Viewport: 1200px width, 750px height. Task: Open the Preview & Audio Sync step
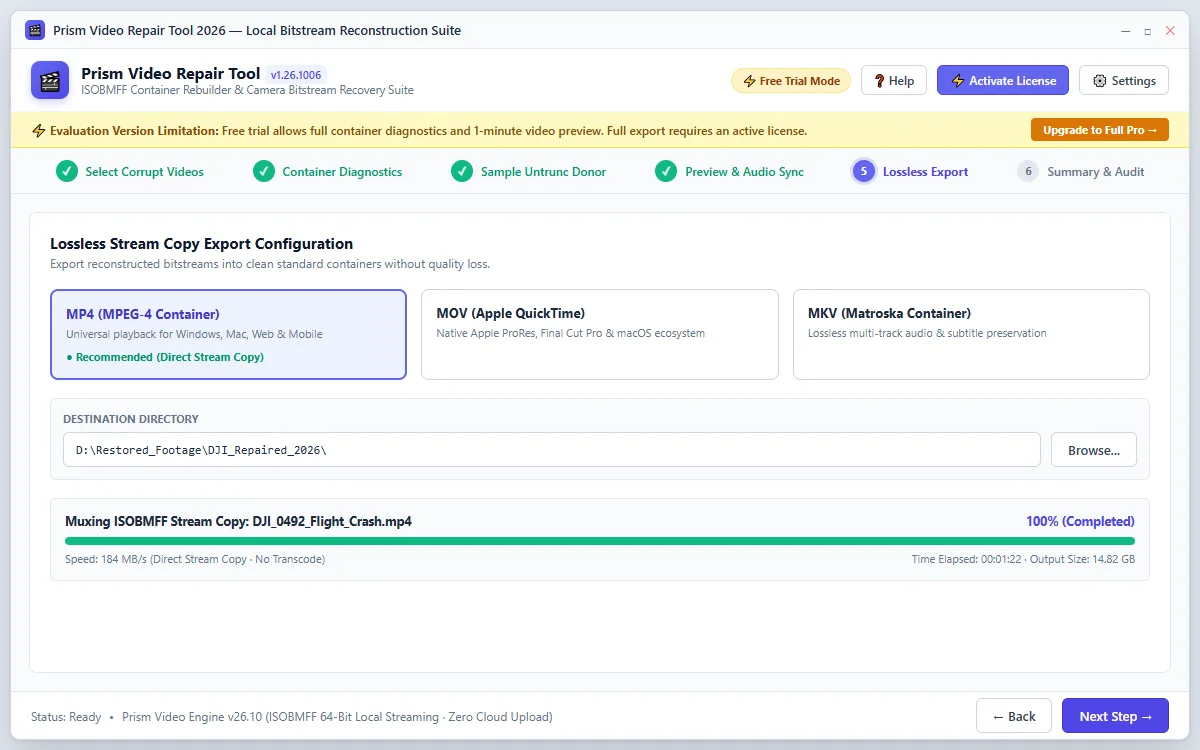pyautogui.click(x=730, y=172)
